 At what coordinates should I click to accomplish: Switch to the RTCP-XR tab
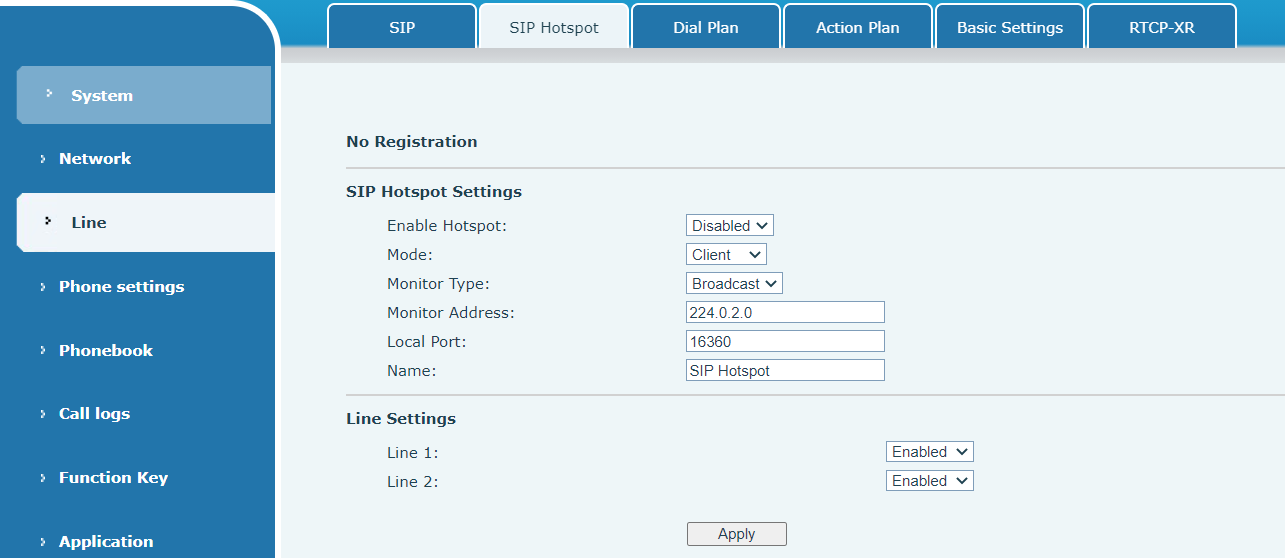[x=1162, y=27]
